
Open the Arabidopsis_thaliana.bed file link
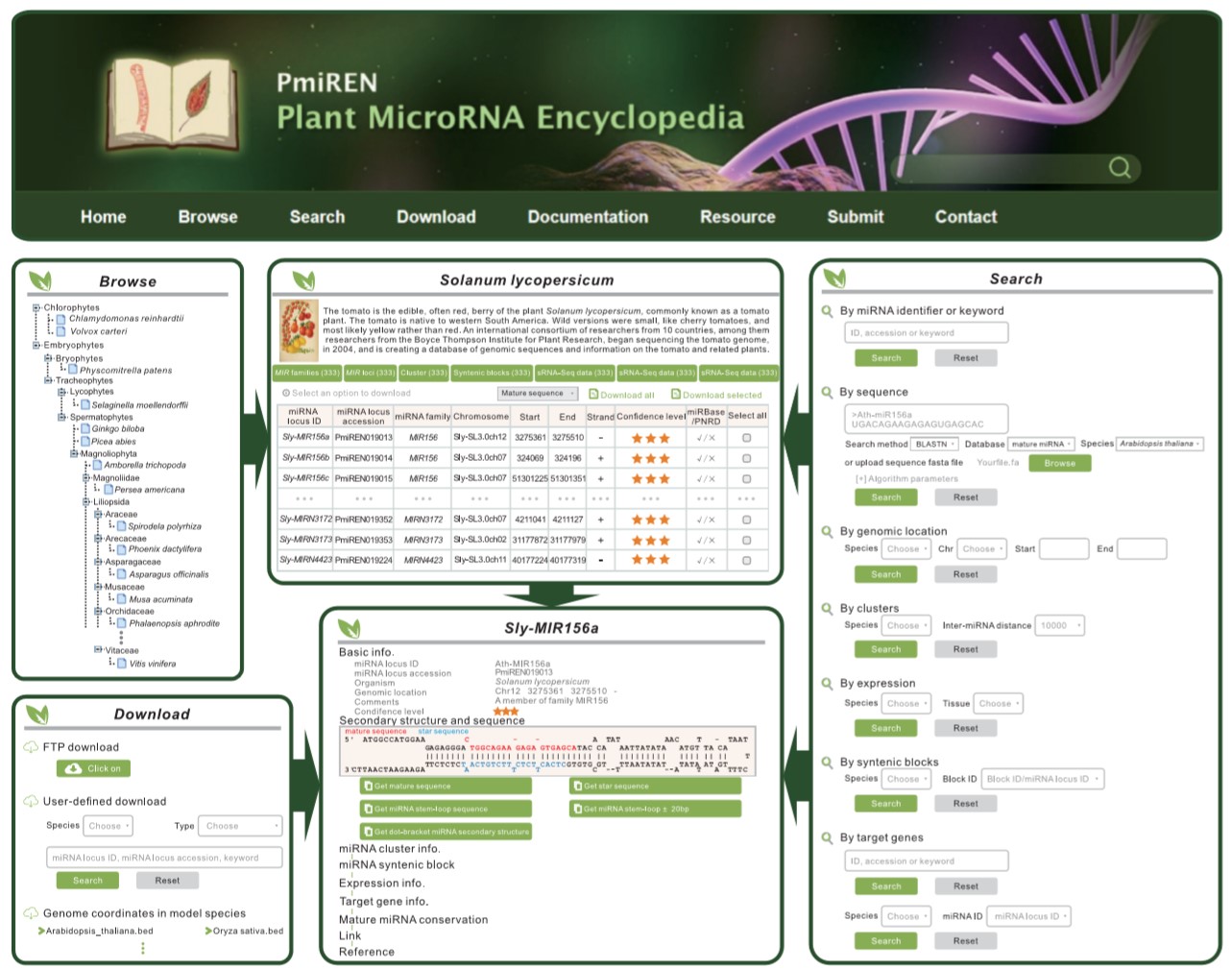coord(99,931)
